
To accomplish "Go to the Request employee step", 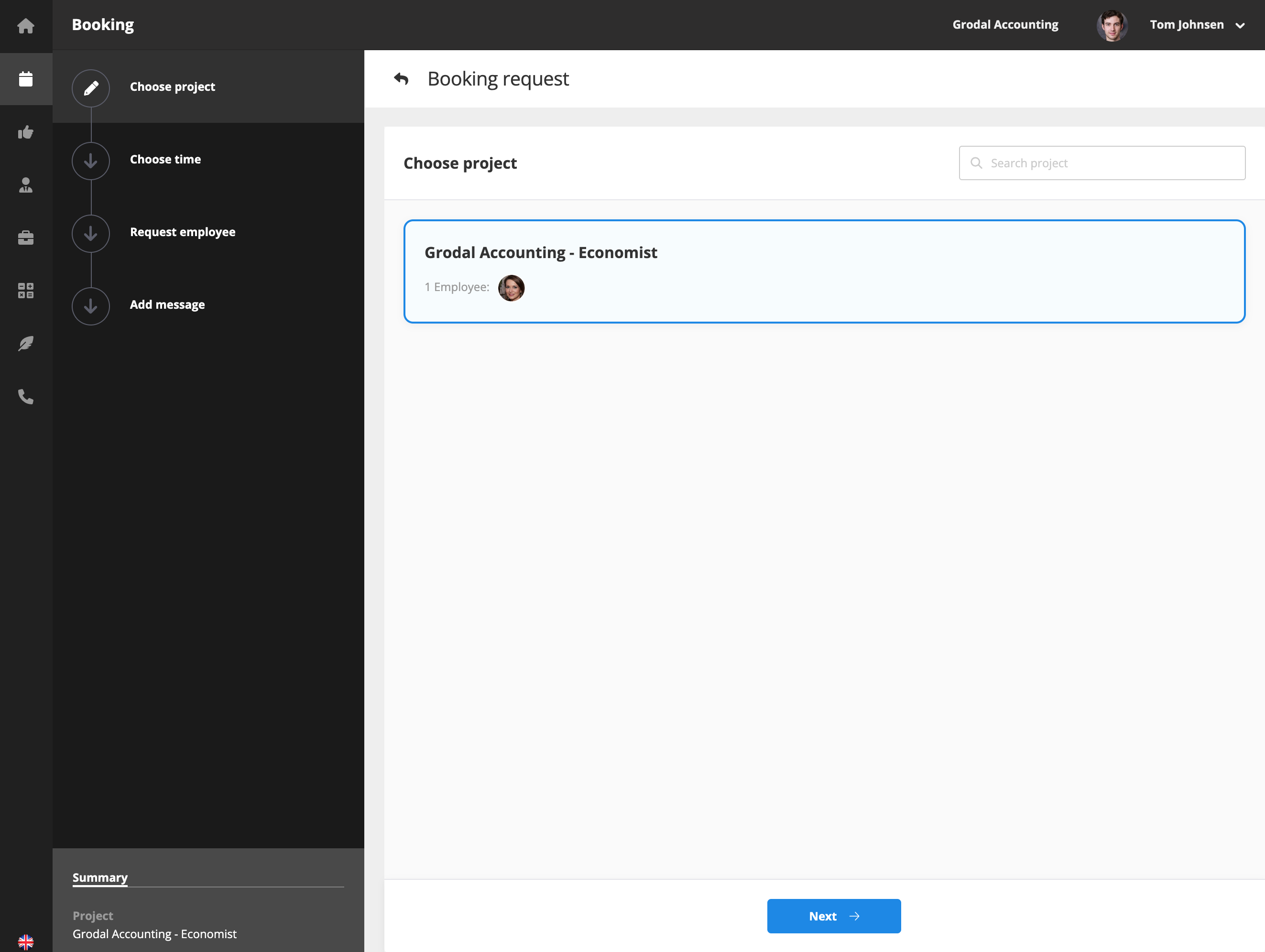I will (182, 232).
